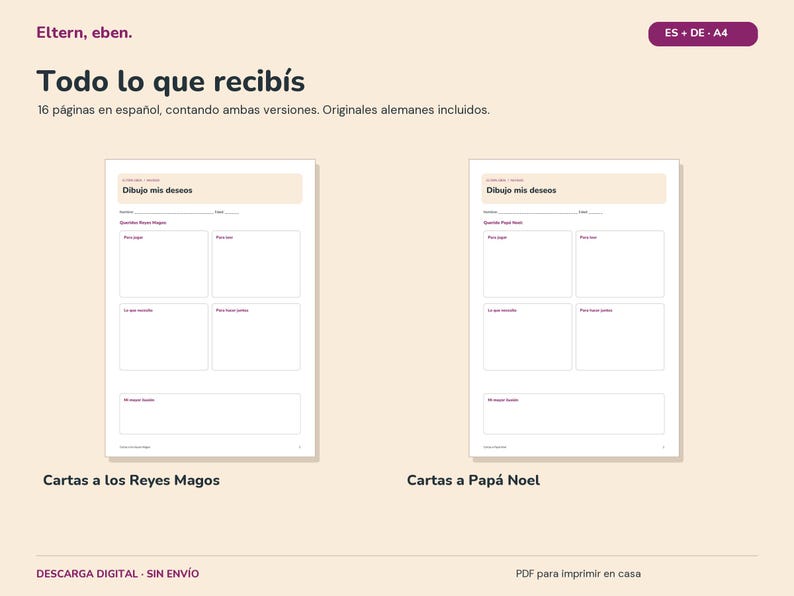Click the ES + DE · A4 badge
The image size is (794, 596).
(x=703, y=33)
